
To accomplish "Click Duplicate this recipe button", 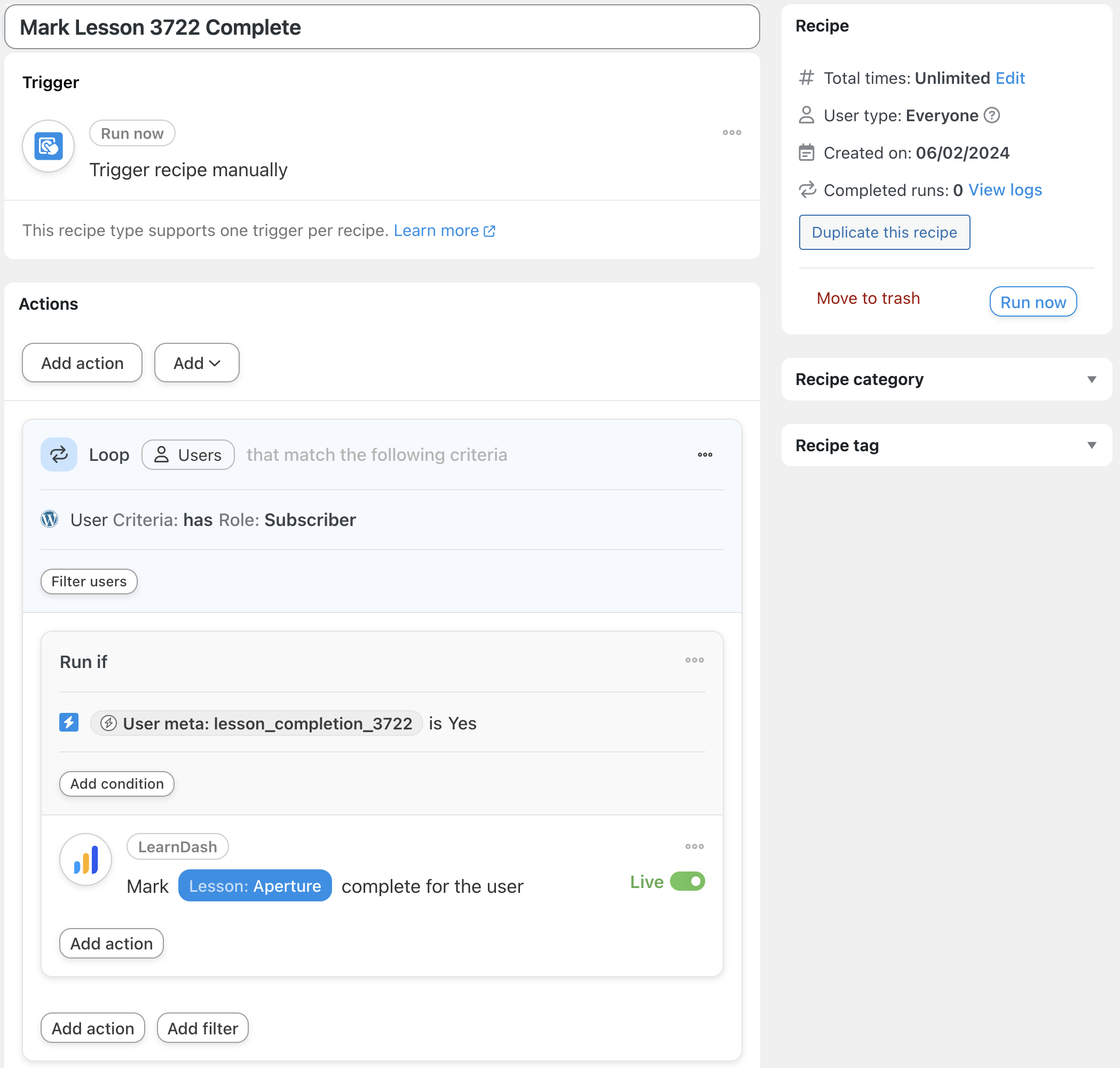I will pos(884,232).
